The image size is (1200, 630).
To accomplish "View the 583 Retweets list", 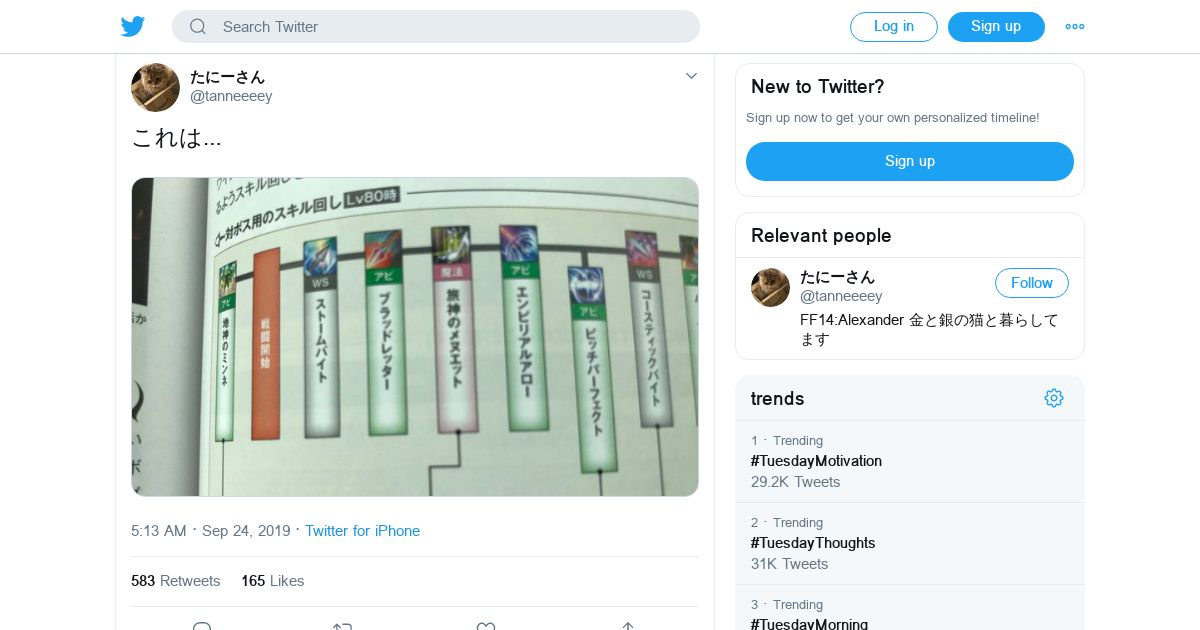I will point(175,581).
